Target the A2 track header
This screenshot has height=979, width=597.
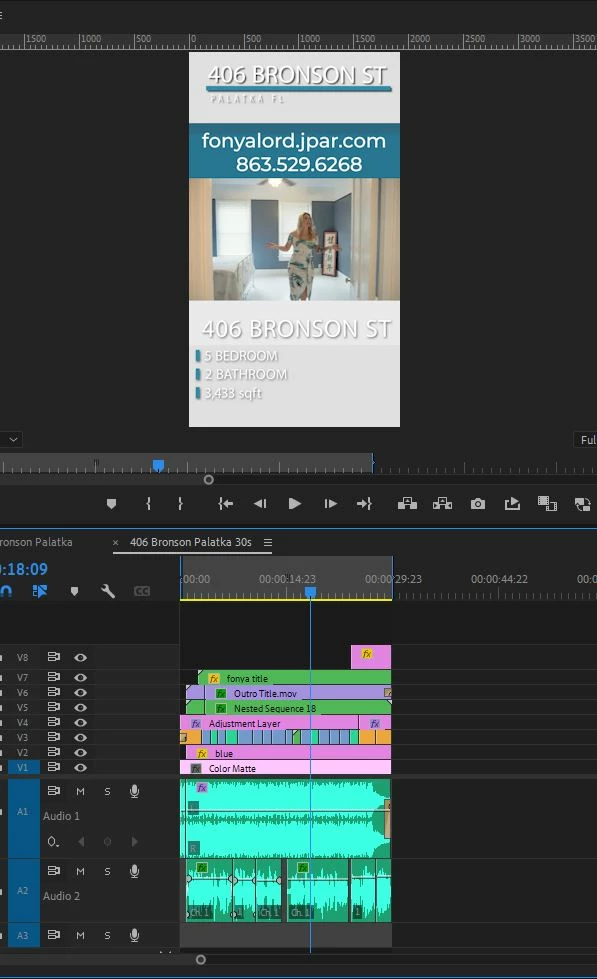(x=24, y=890)
